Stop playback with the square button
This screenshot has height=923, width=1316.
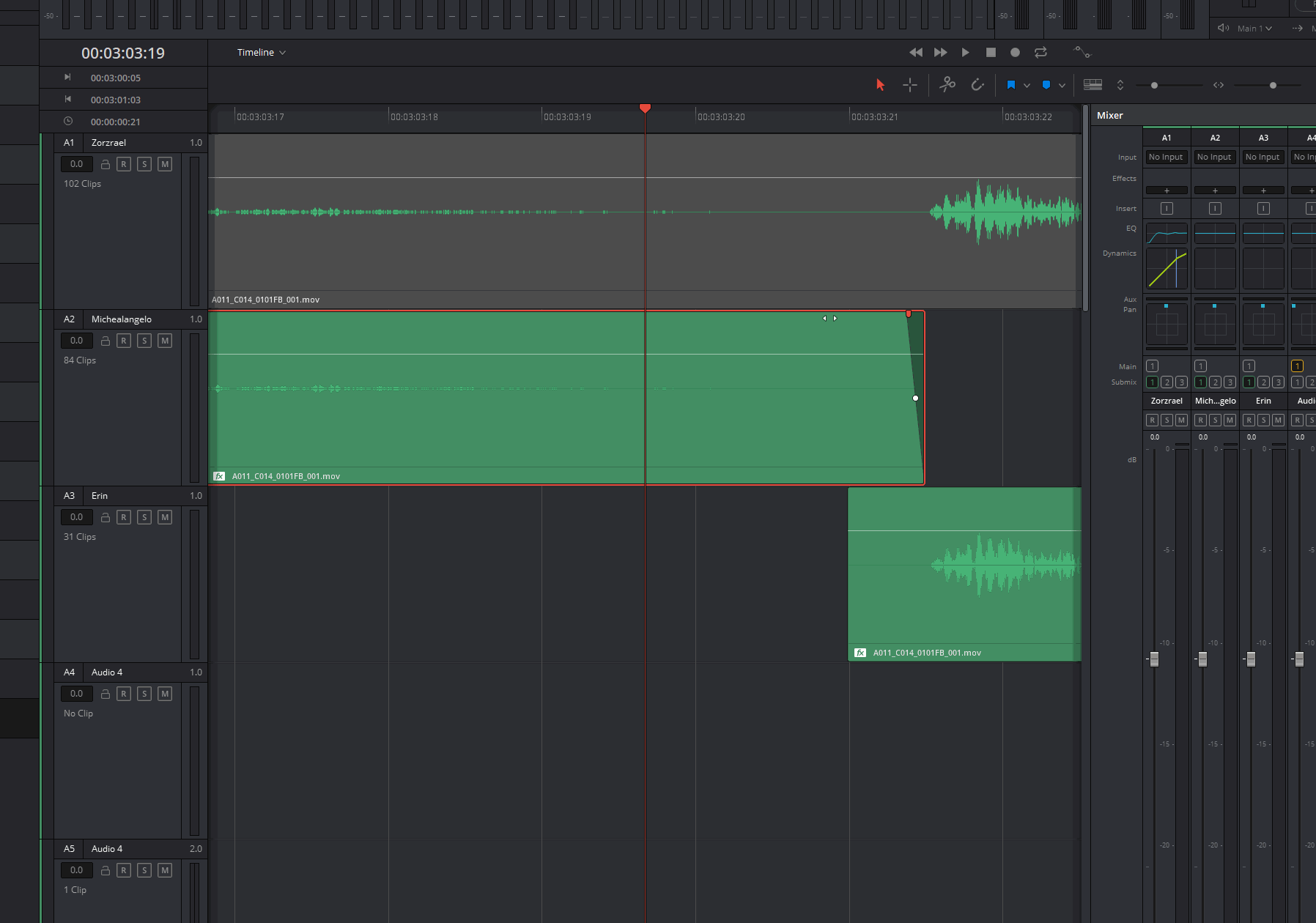click(991, 53)
